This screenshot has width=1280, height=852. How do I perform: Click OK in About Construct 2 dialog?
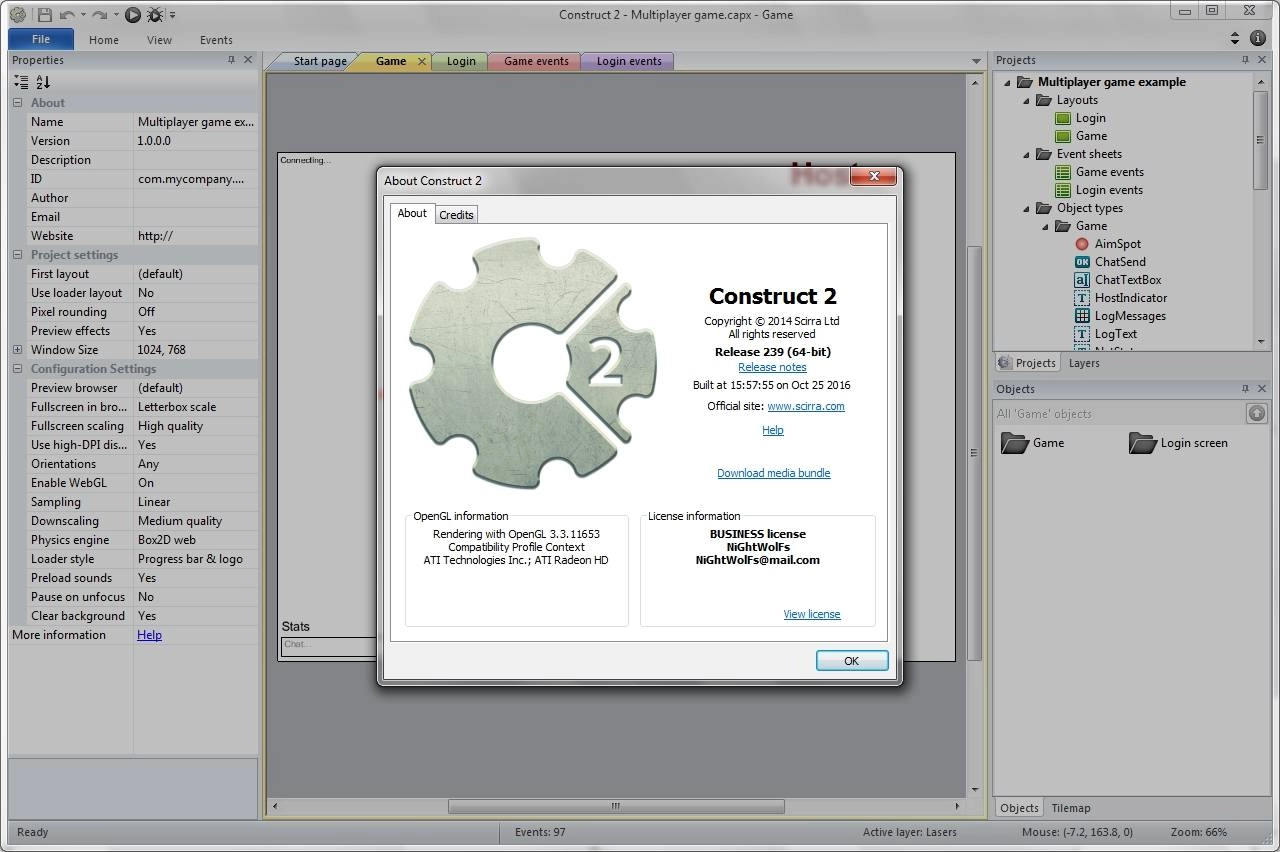pyautogui.click(x=851, y=661)
